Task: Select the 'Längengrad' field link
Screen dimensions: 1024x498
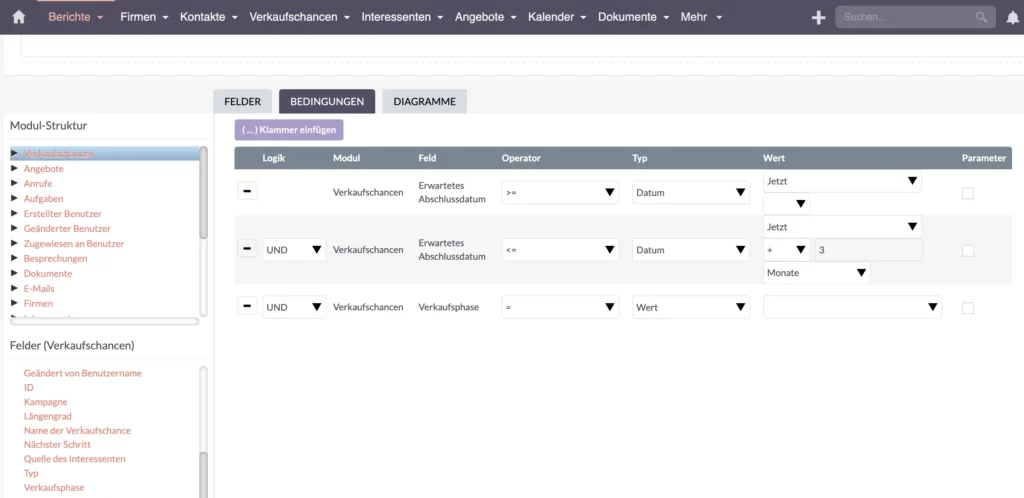Action: coord(48,416)
